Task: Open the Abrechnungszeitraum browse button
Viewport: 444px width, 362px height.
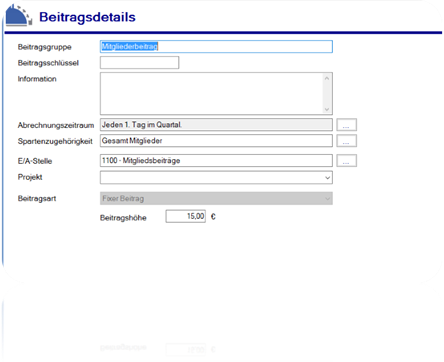Action: click(346, 125)
